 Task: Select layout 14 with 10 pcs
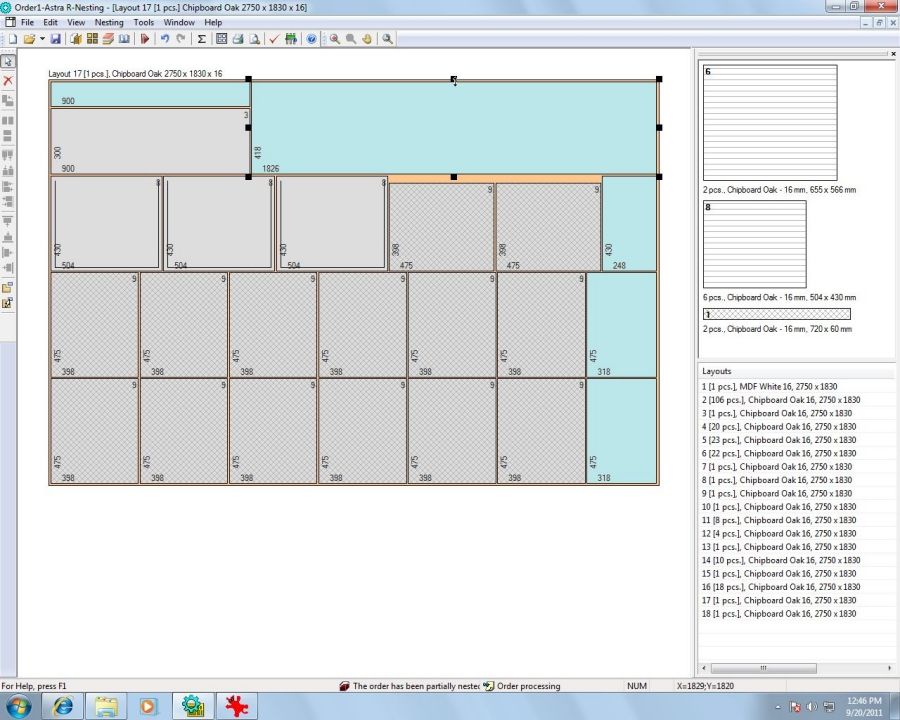(x=780, y=560)
